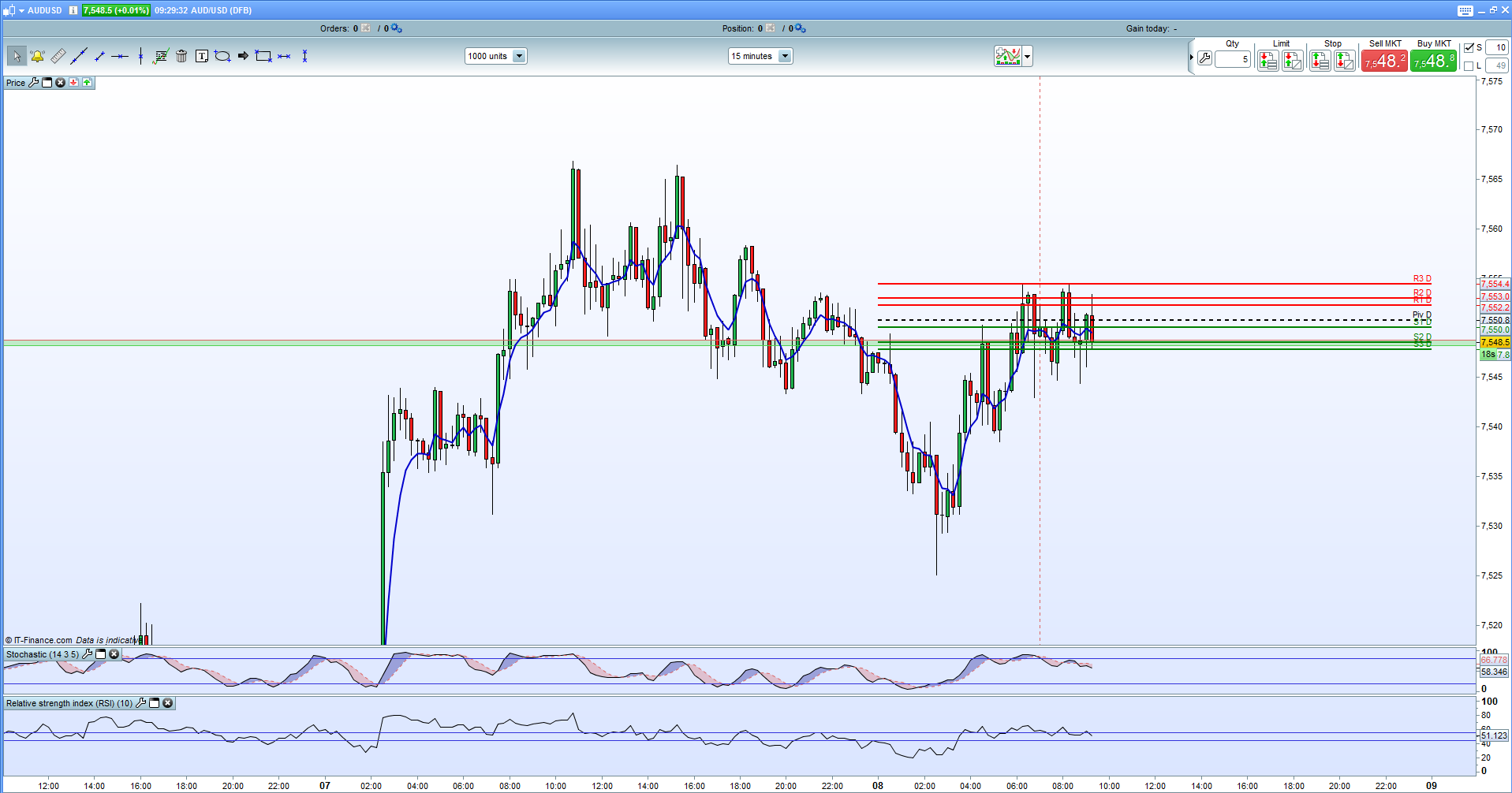Select the ruler measurement tool

[x=58, y=56]
